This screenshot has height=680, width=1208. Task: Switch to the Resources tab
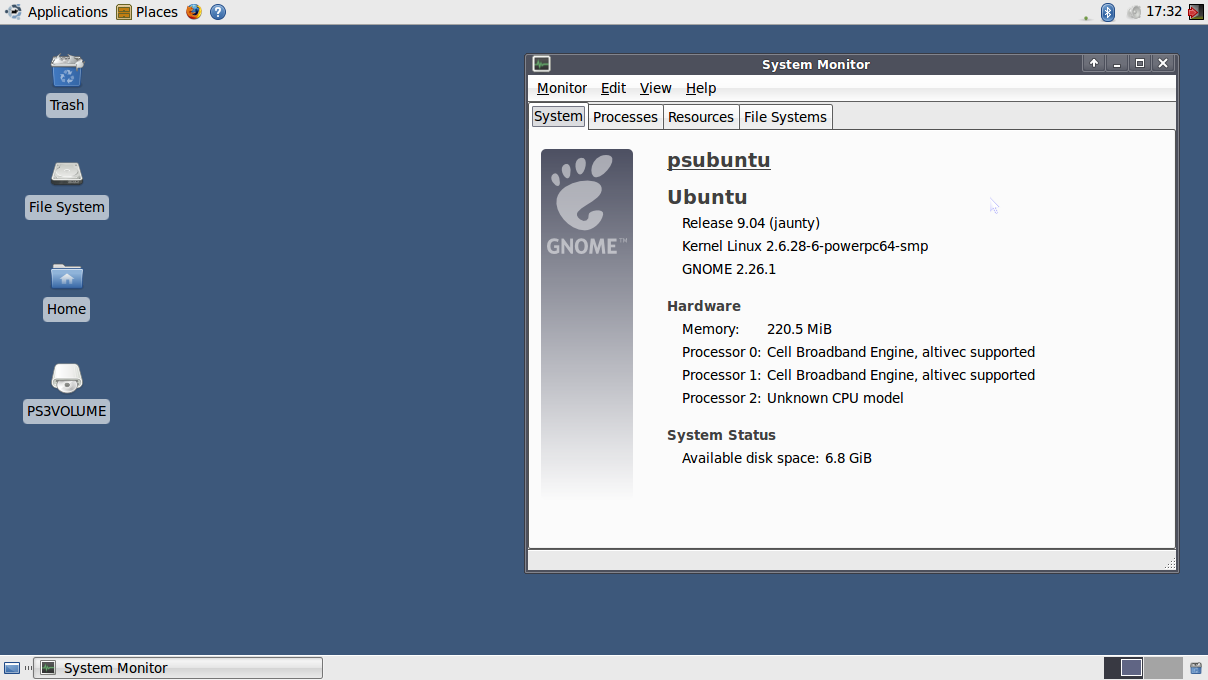click(x=701, y=117)
